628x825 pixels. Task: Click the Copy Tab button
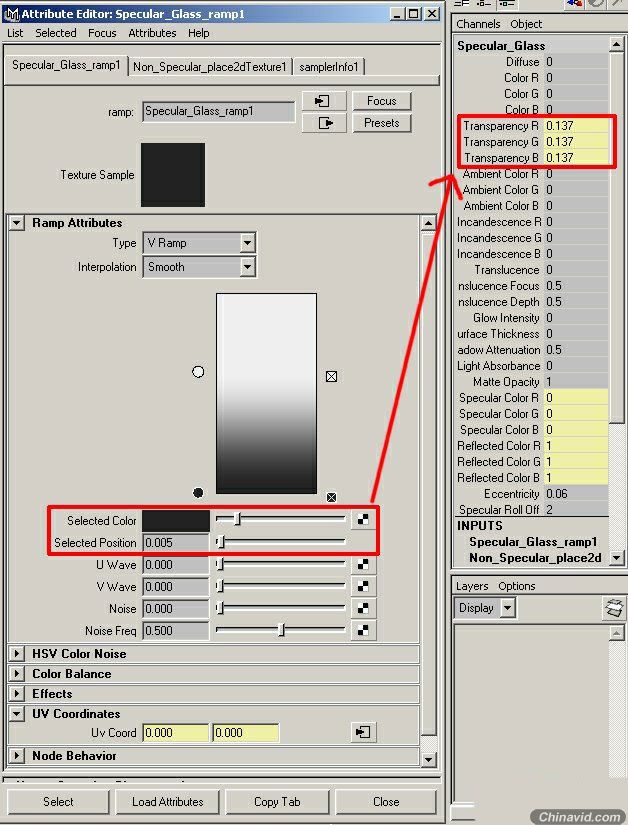pyautogui.click(x=277, y=801)
